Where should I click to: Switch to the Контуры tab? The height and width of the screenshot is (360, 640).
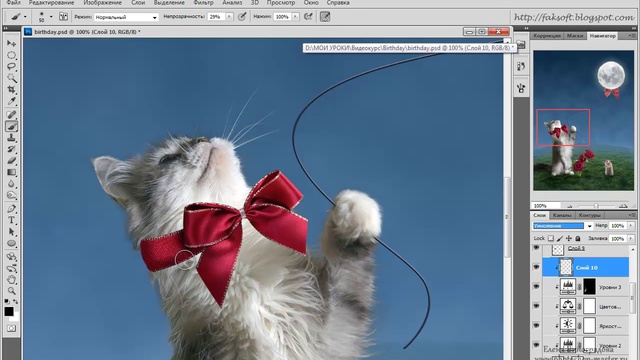click(x=589, y=215)
